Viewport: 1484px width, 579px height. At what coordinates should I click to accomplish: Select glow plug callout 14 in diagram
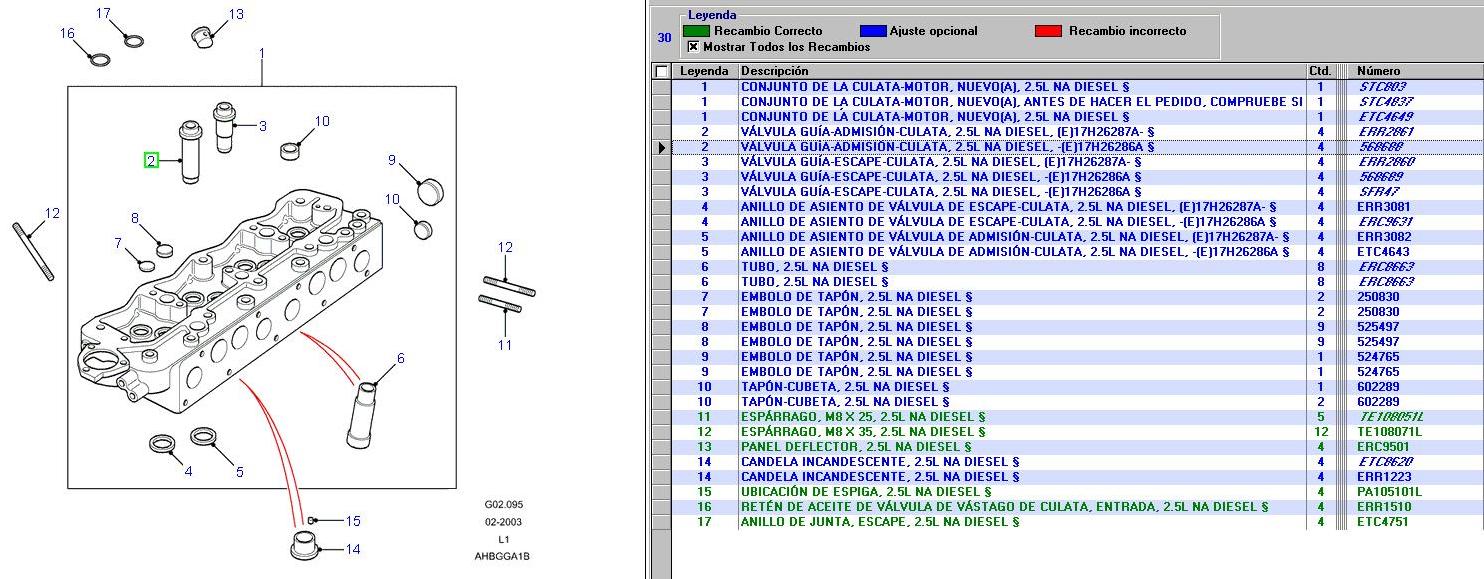(353, 549)
